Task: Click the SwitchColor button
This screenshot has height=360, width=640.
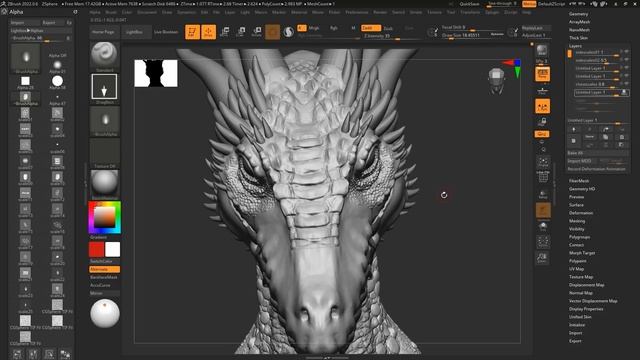Action: pyautogui.click(x=104, y=261)
